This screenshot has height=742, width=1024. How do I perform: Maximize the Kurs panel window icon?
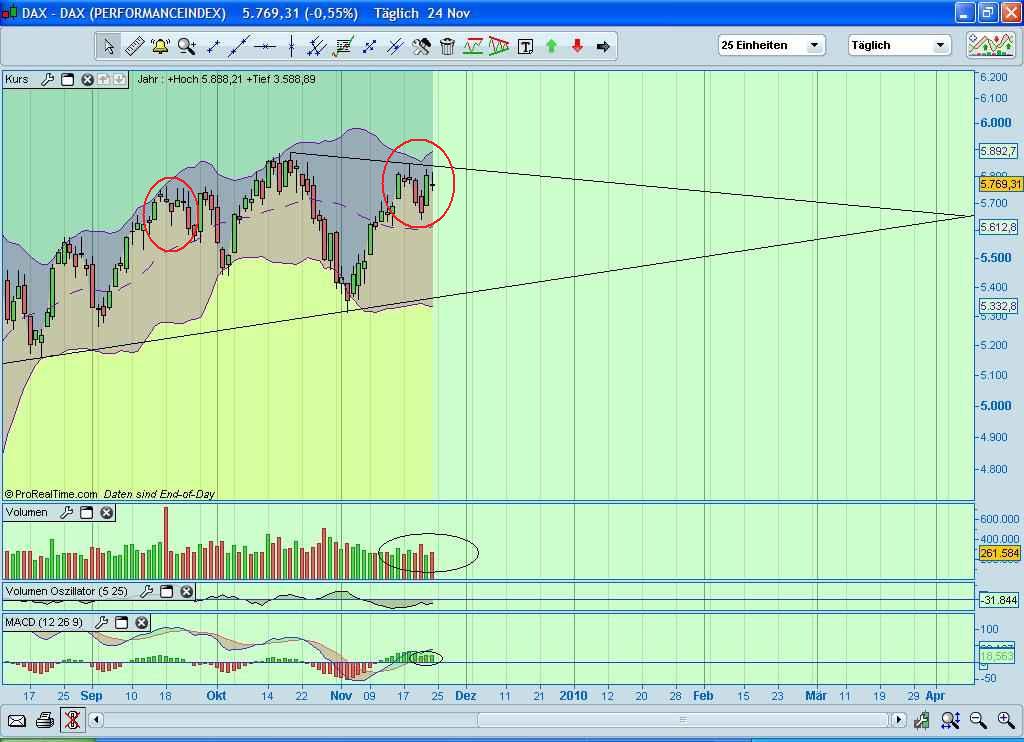click(67, 80)
